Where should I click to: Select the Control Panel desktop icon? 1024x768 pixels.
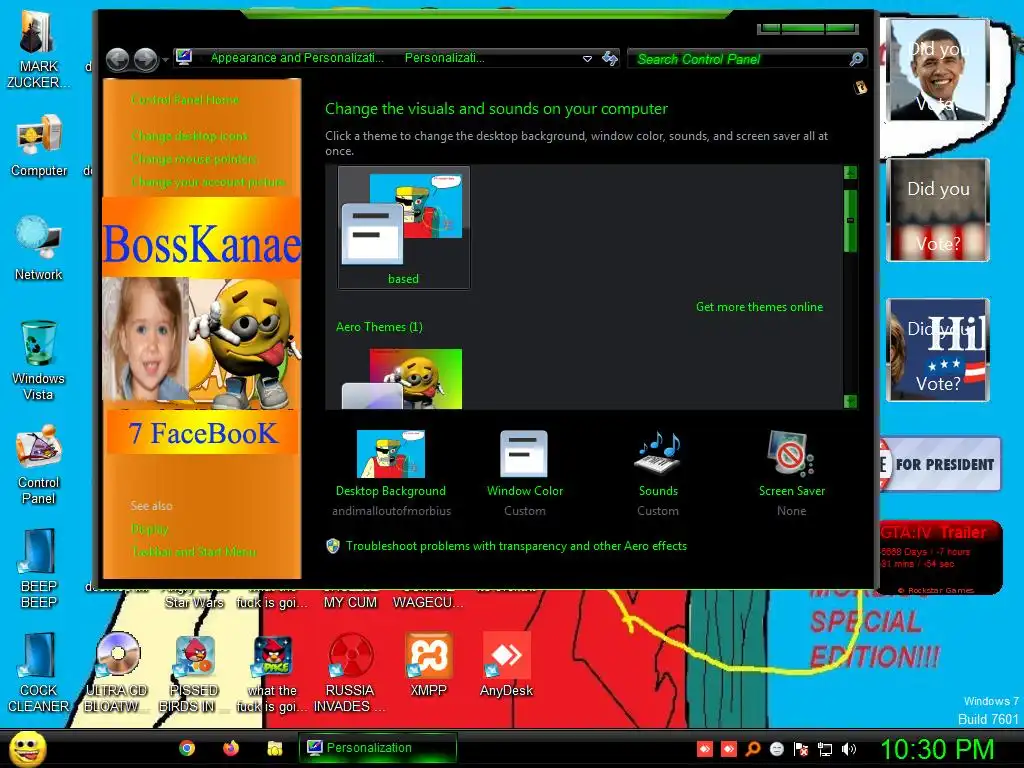tap(39, 464)
